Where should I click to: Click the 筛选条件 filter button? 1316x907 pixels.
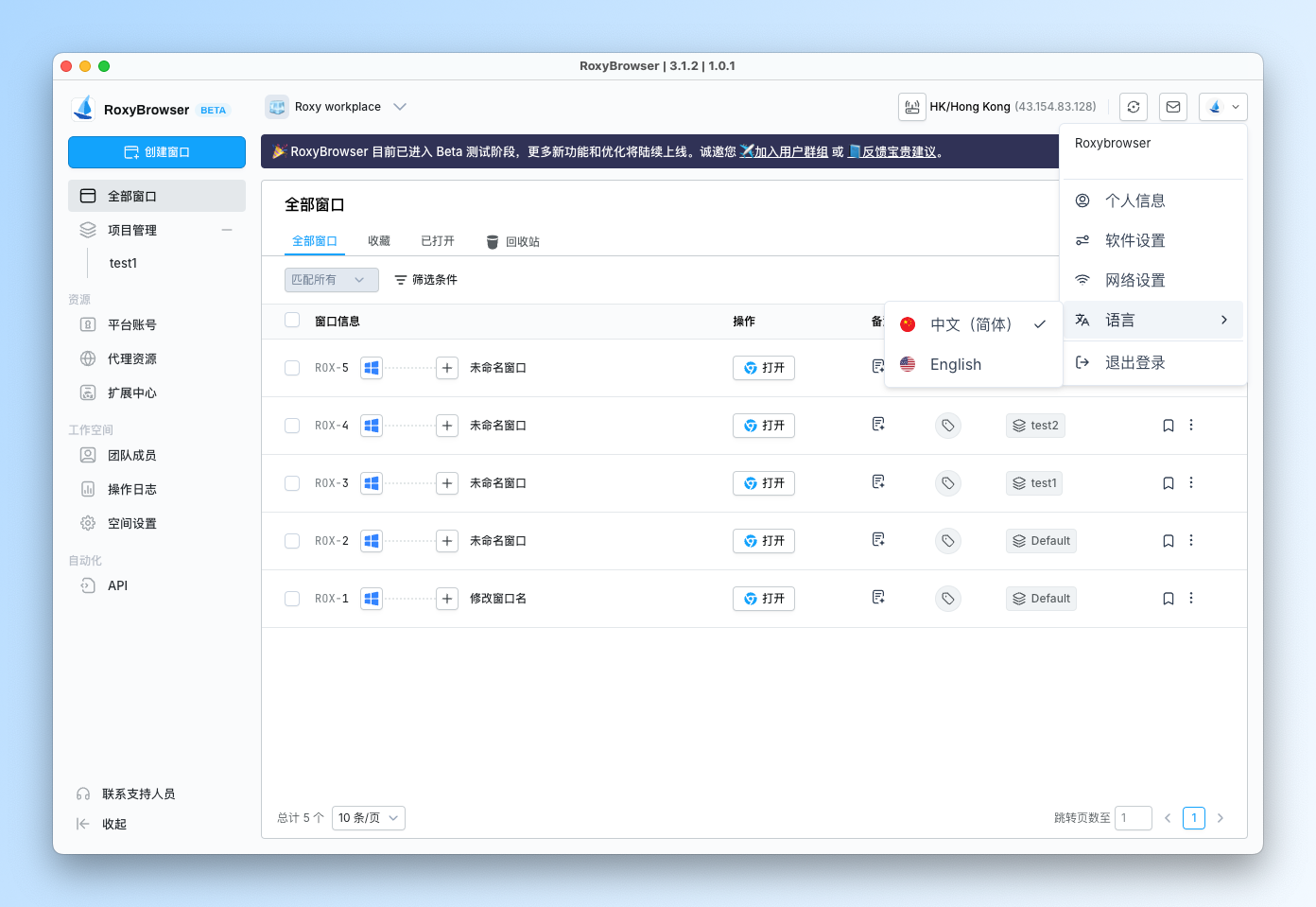point(426,280)
